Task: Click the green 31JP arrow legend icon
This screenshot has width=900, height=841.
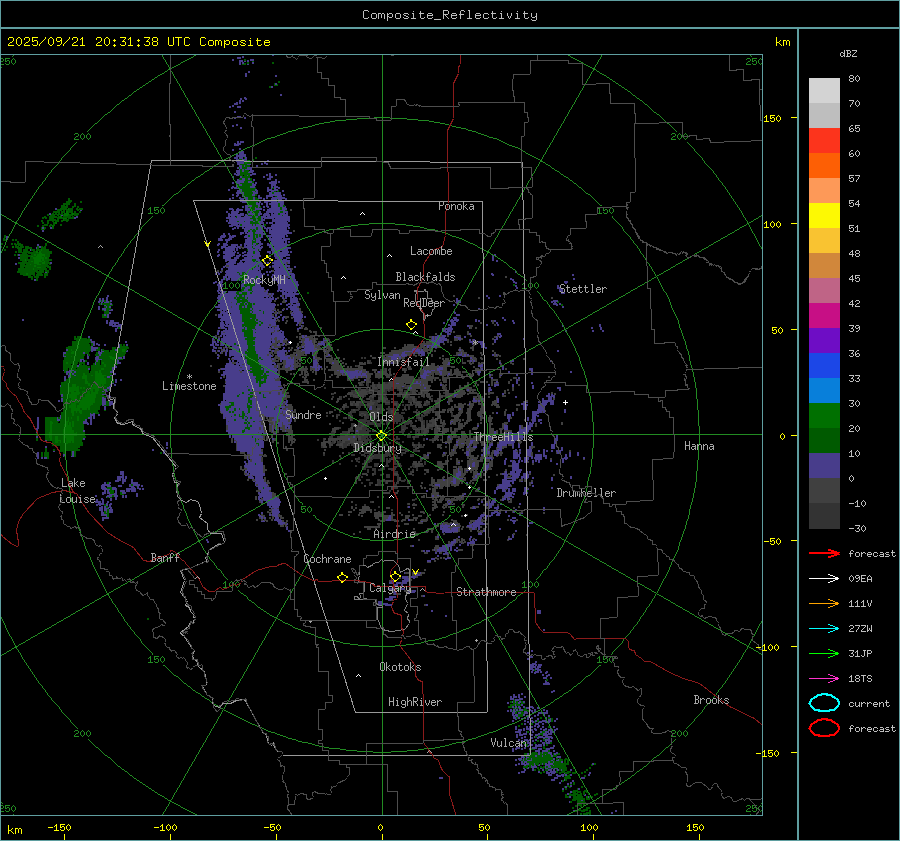Action: point(824,653)
